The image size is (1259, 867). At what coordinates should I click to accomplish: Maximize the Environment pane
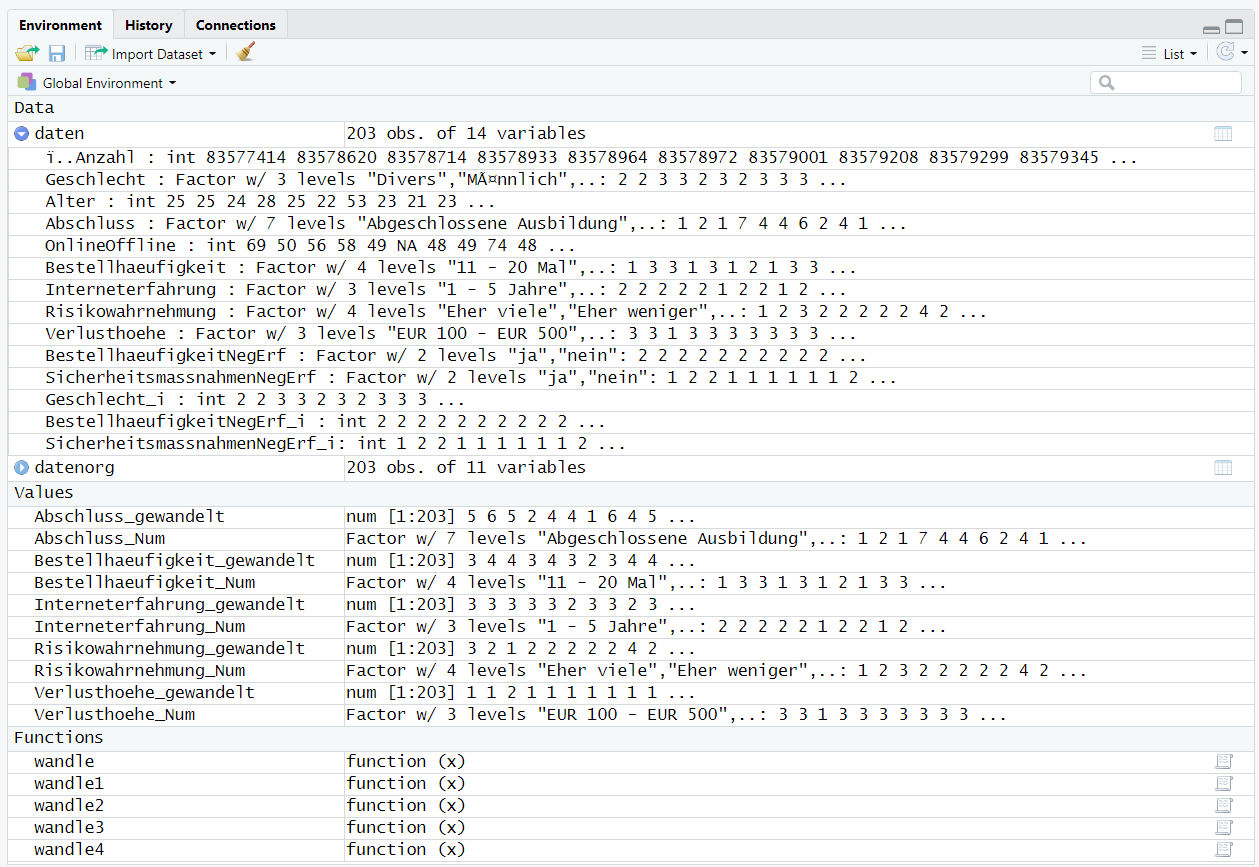[1234, 27]
